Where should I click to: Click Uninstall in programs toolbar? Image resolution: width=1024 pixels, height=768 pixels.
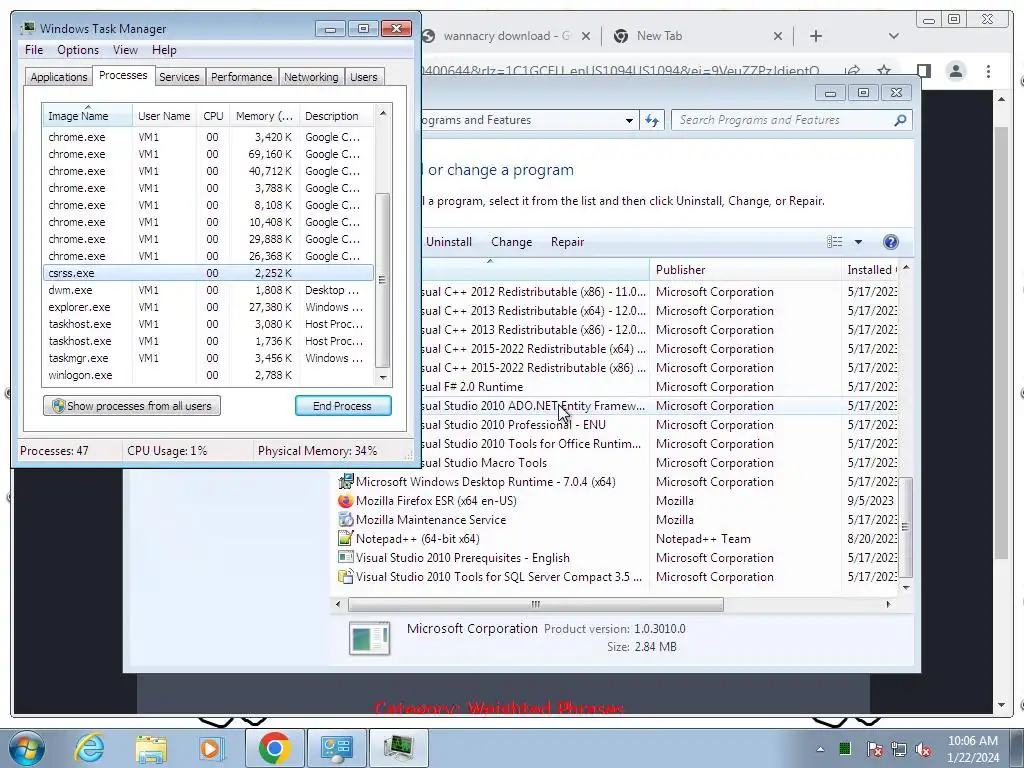point(449,242)
